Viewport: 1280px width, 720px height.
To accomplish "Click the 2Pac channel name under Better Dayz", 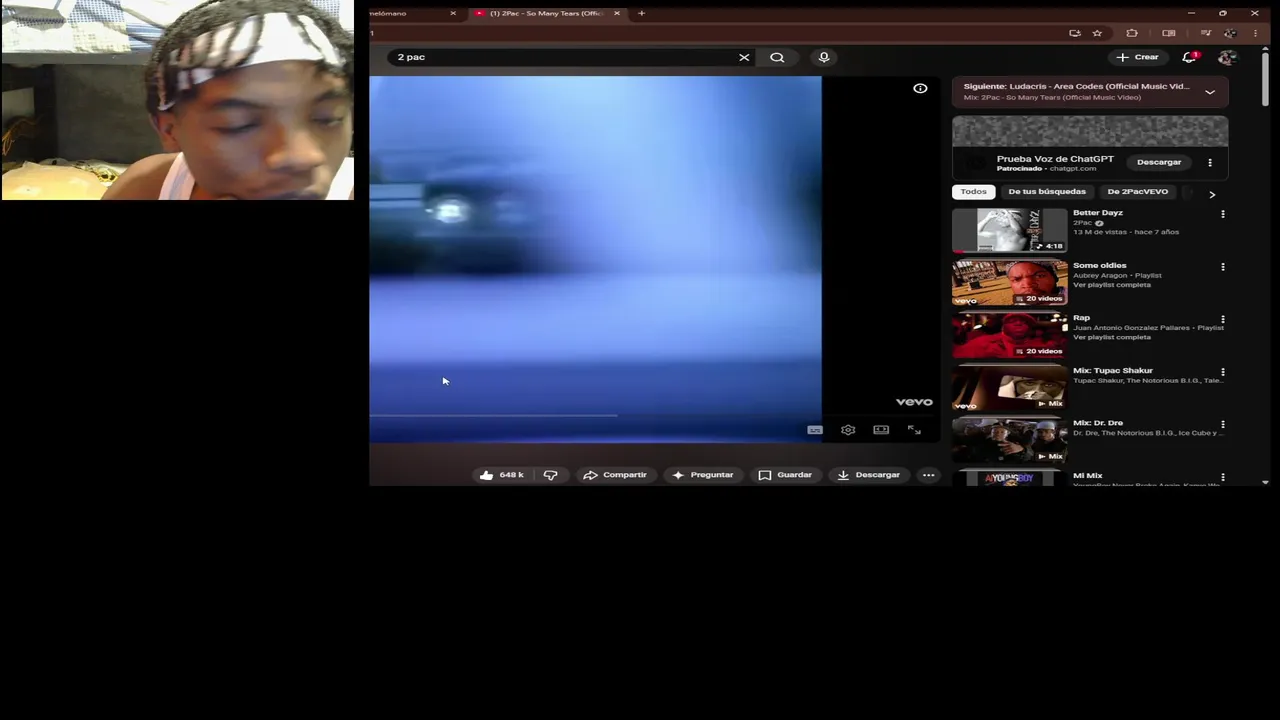I will pos(1083,223).
